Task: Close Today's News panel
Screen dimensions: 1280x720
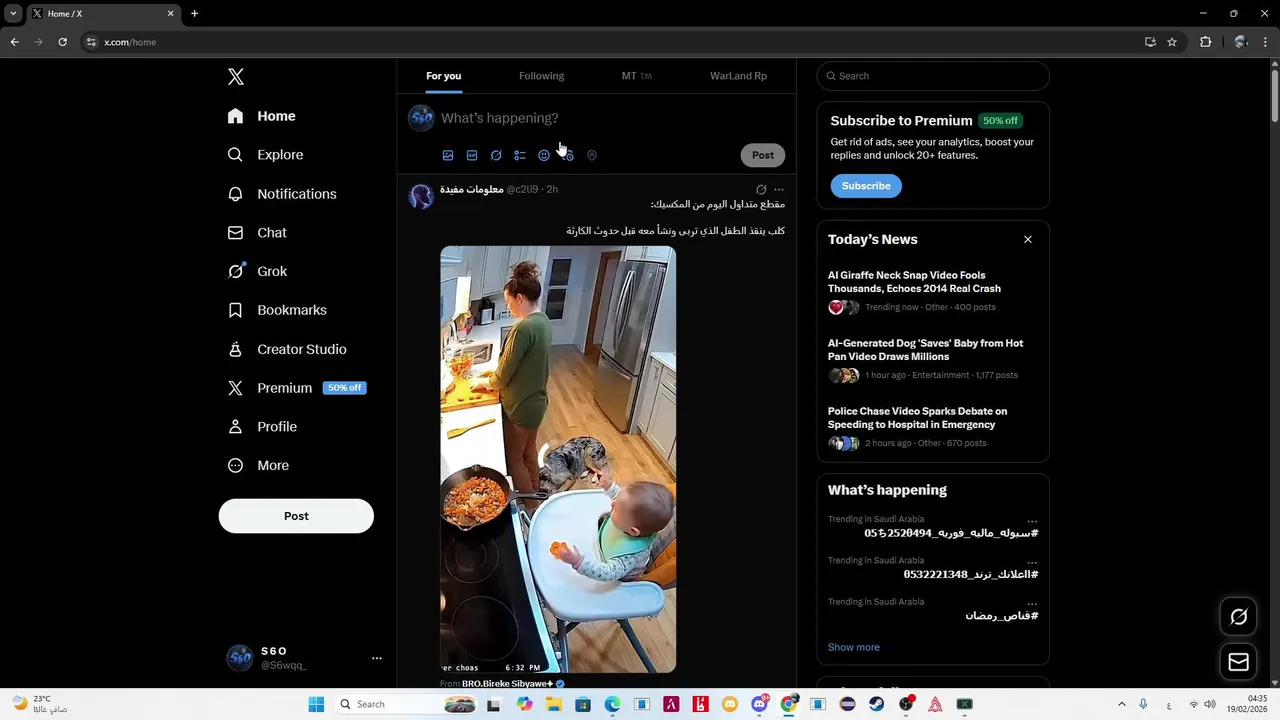Action: (x=1027, y=239)
